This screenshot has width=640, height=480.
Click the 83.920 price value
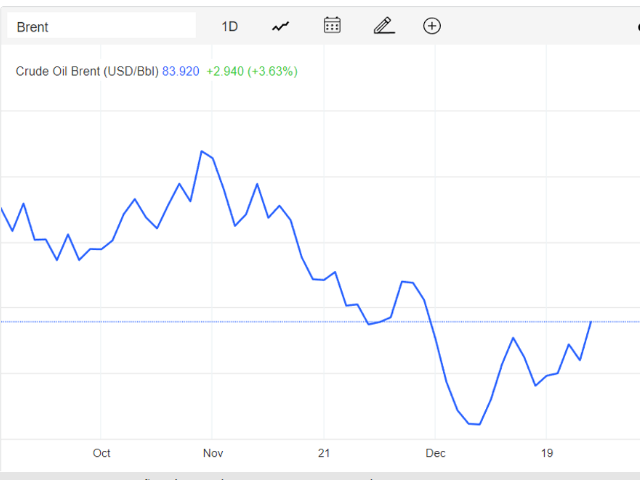181,71
